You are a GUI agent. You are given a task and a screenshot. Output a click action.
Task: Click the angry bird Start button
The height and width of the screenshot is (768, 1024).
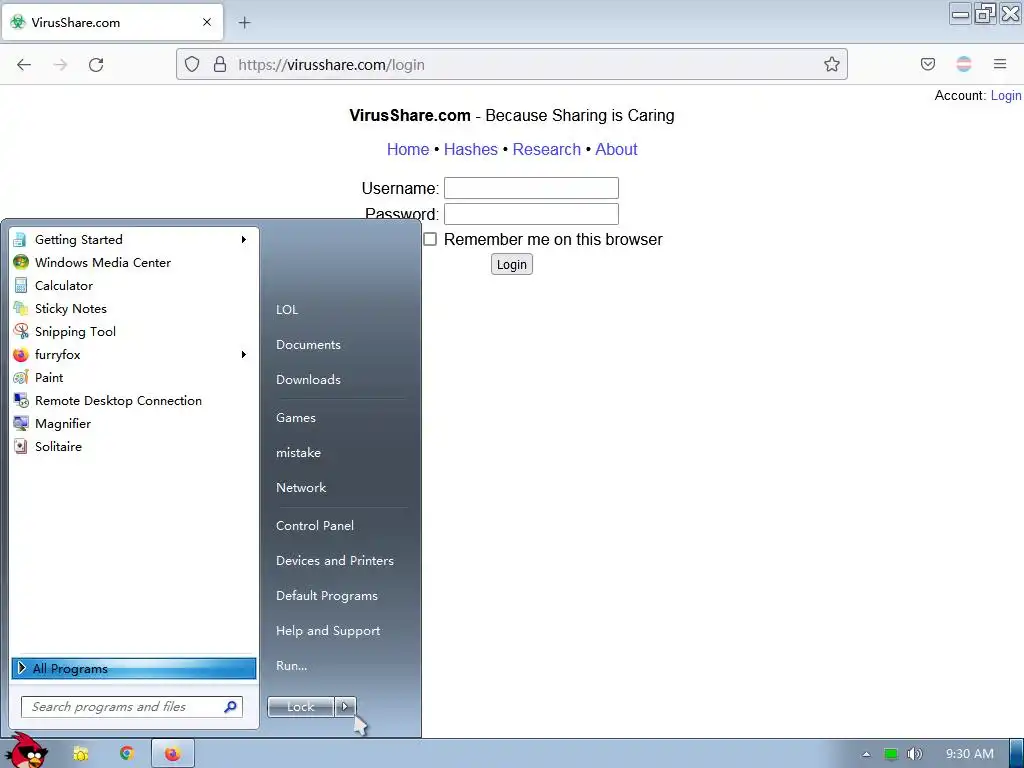click(28, 751)
